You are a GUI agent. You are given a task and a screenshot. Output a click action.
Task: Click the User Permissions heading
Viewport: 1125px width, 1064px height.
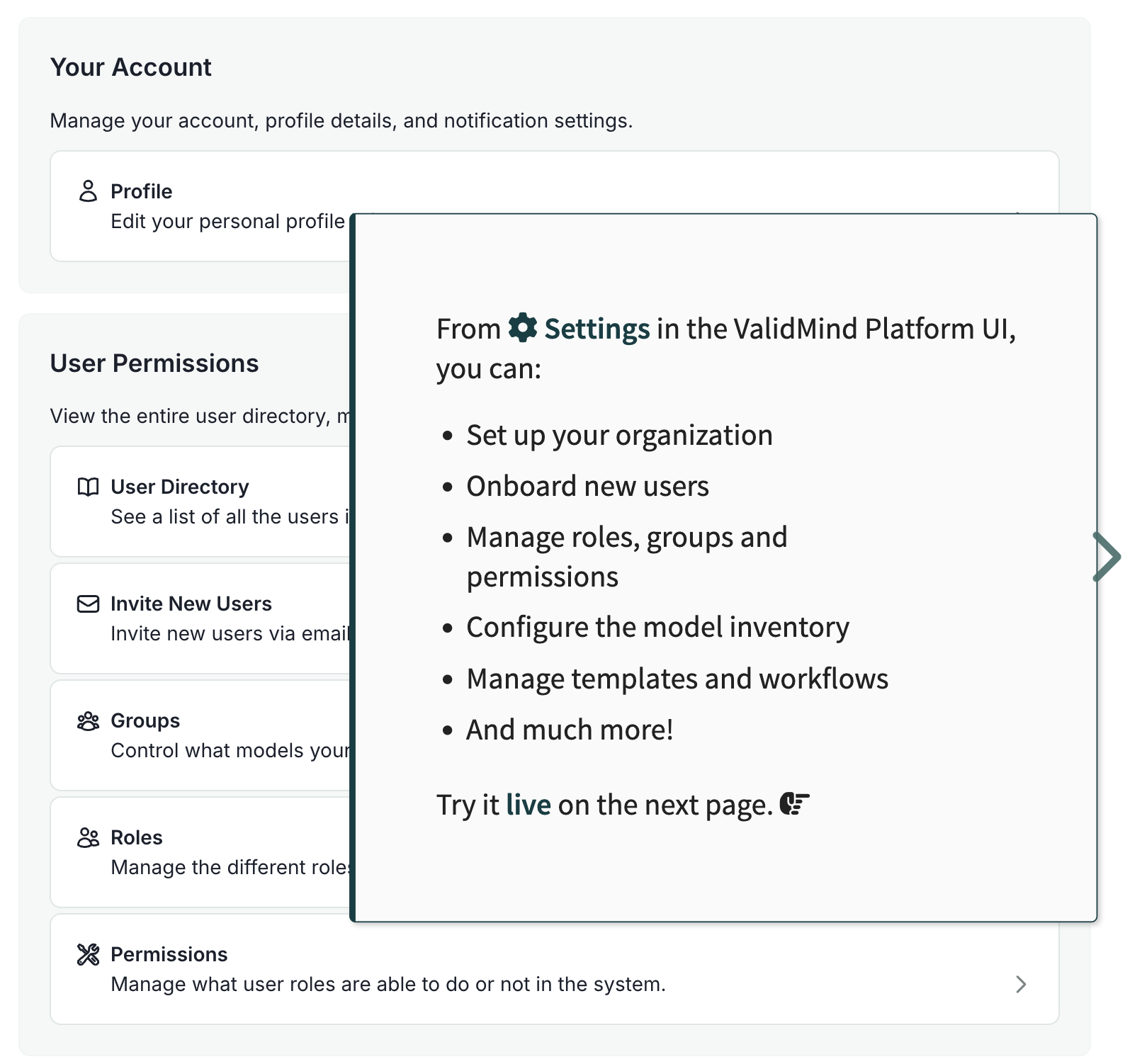pyautogui.click(x=154, y=363)
